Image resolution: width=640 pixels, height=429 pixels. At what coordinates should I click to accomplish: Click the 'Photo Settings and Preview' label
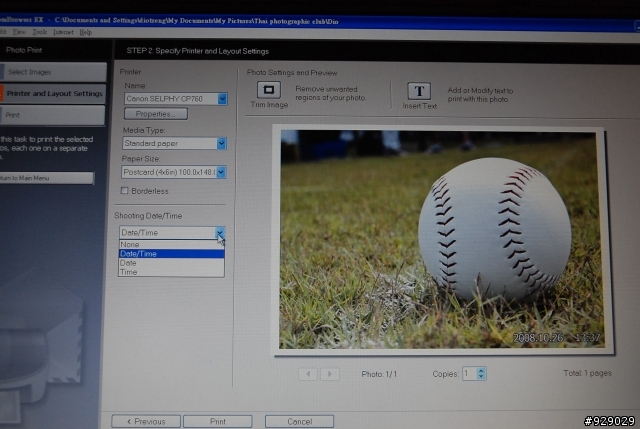[x=292, y=73]
